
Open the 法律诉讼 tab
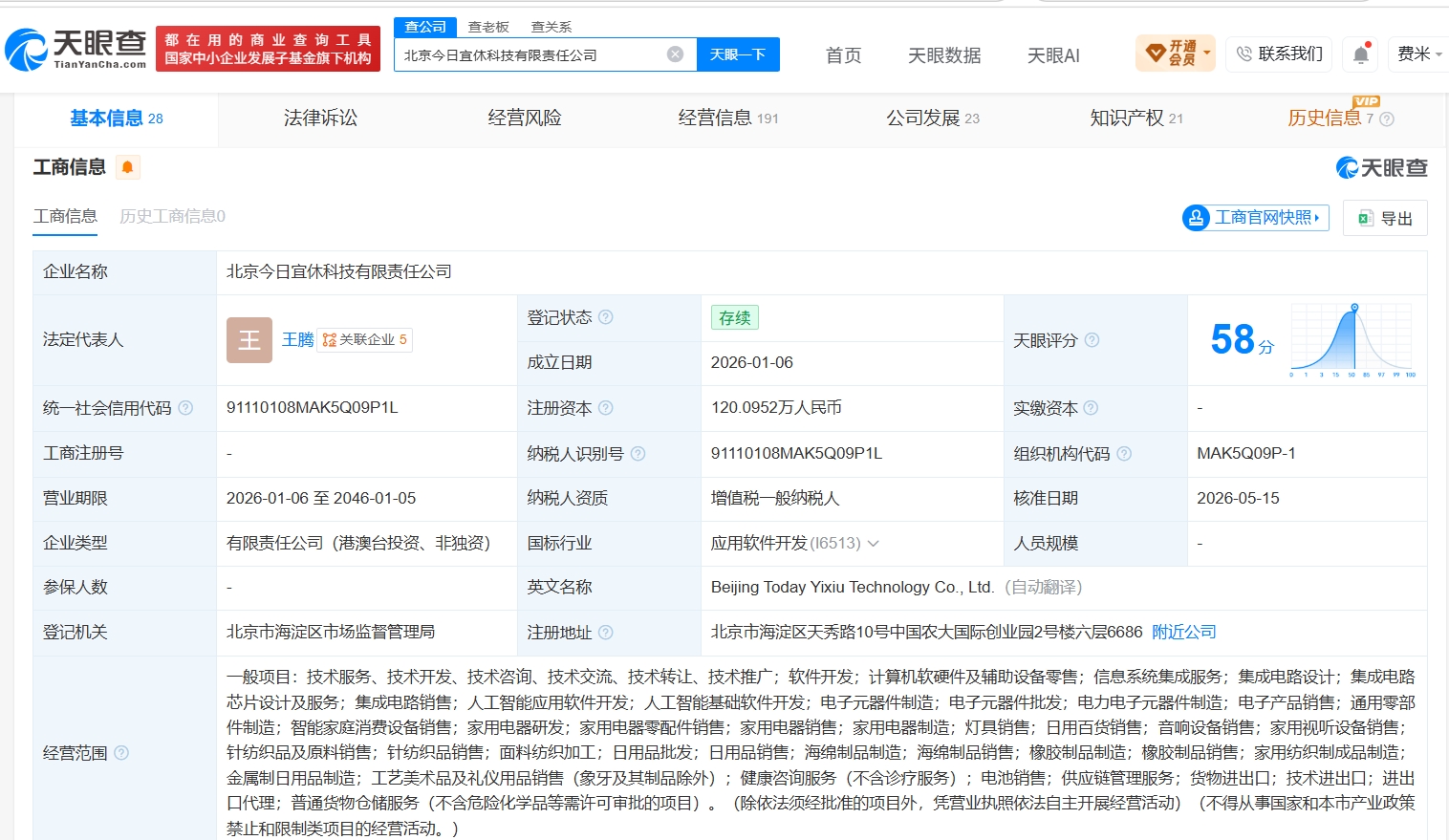point(321,118)
